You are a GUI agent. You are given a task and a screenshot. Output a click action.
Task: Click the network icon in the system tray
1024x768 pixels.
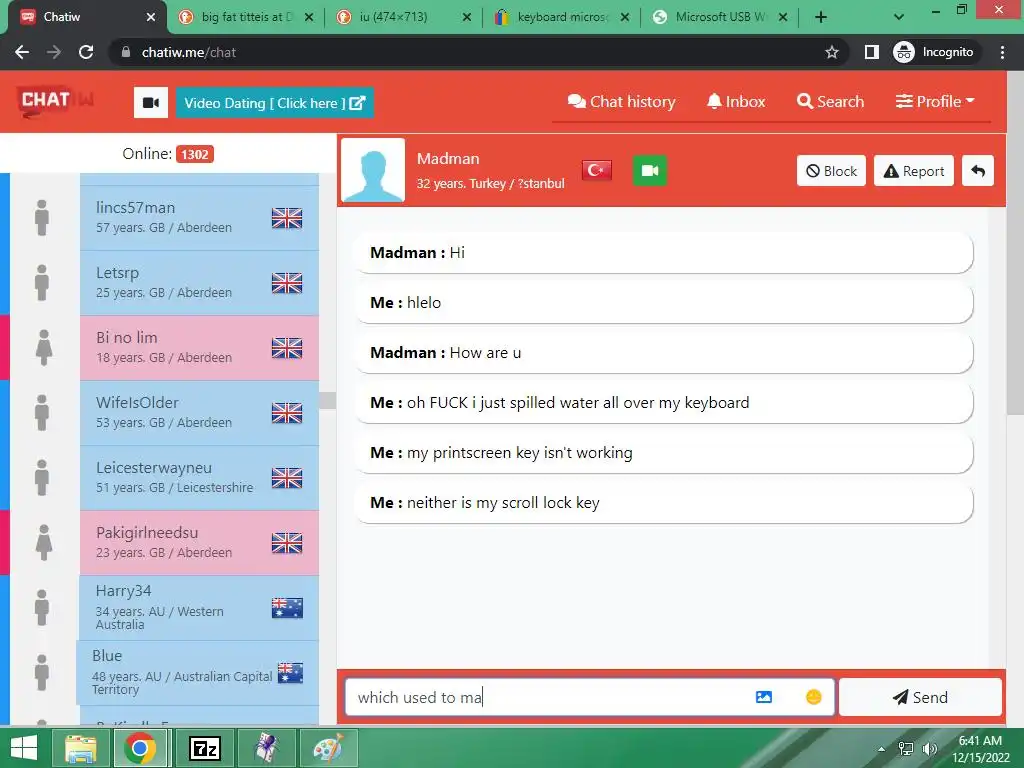click(906, 748)
